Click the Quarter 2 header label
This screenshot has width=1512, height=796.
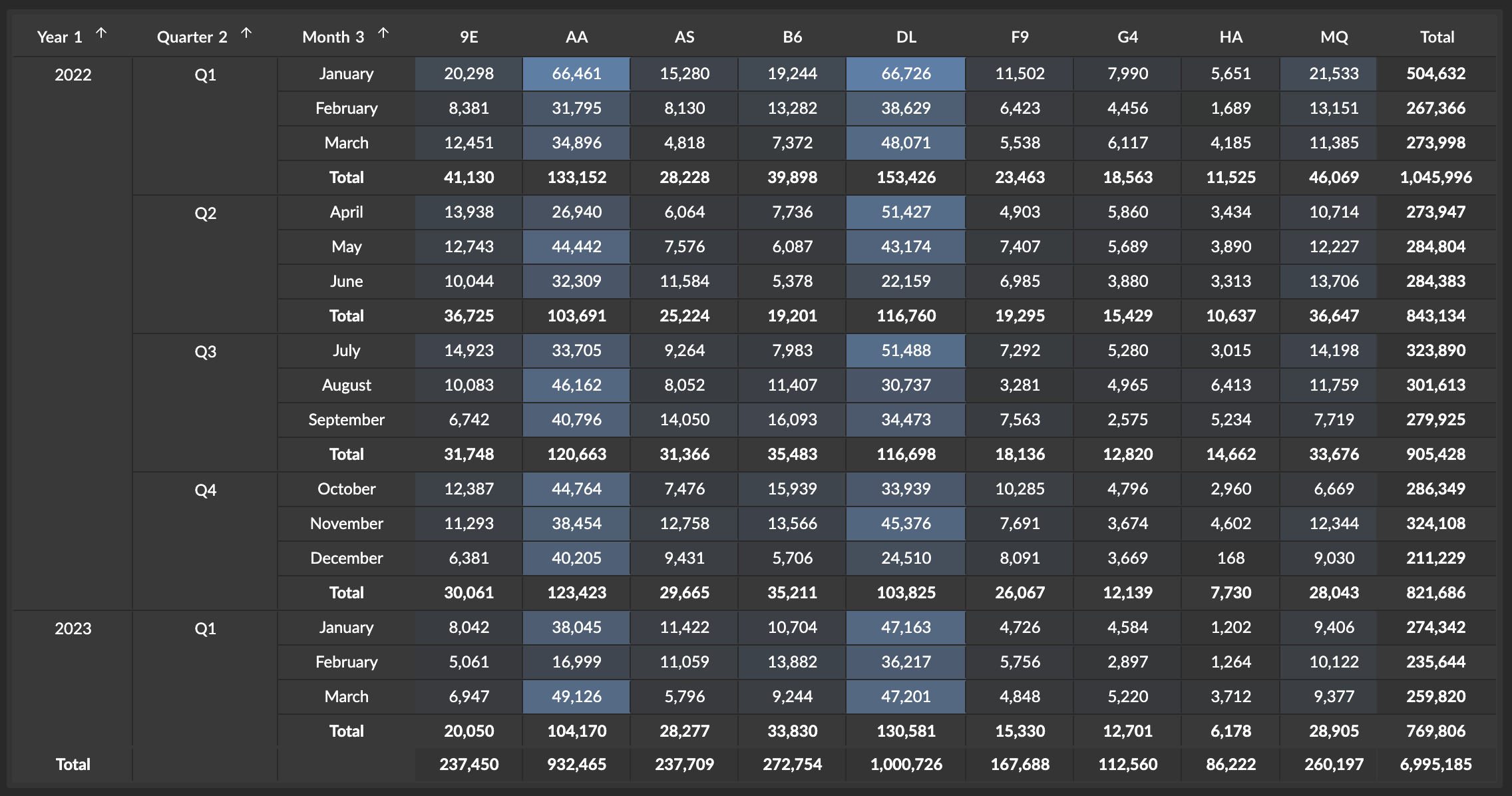[x=192, y=37]
